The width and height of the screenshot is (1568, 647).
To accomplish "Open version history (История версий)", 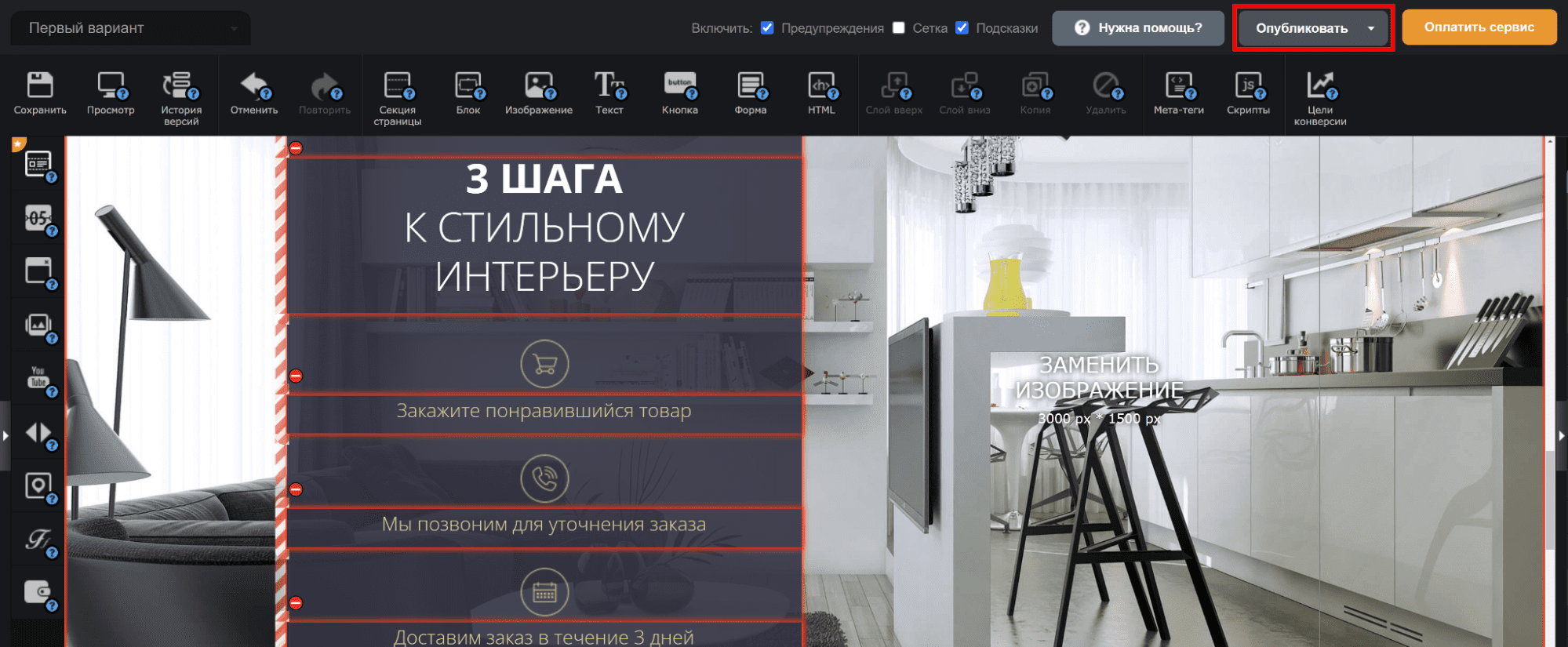I will 181,96.
